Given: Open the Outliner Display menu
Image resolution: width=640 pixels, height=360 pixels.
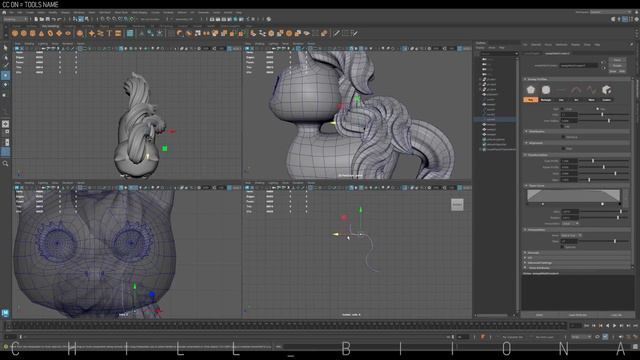Looking at the screenshot, I should click(x=480, y=48).
